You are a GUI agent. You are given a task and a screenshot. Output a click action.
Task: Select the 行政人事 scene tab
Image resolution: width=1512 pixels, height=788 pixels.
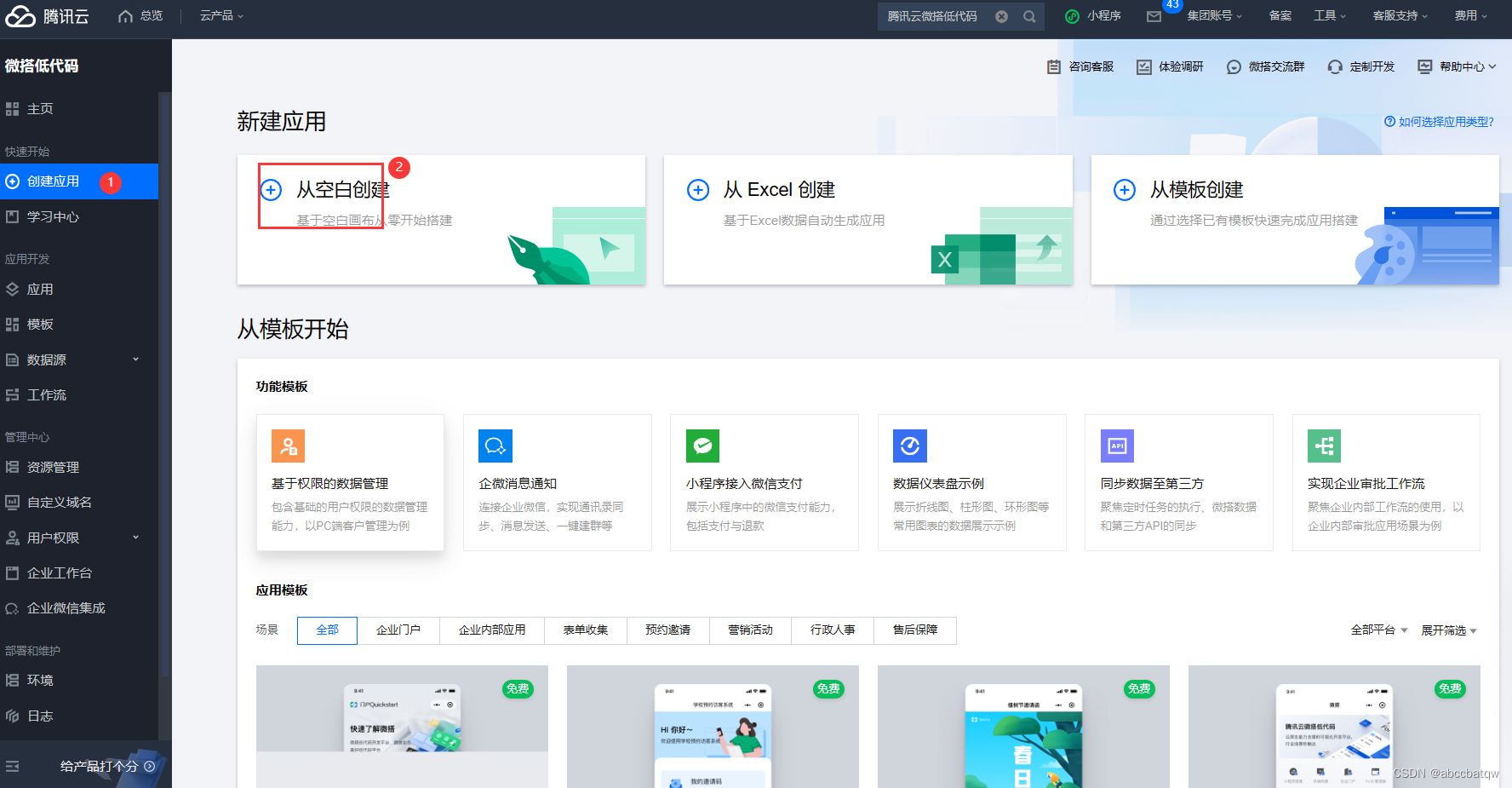pyautogui.click(x=833, y=630)
